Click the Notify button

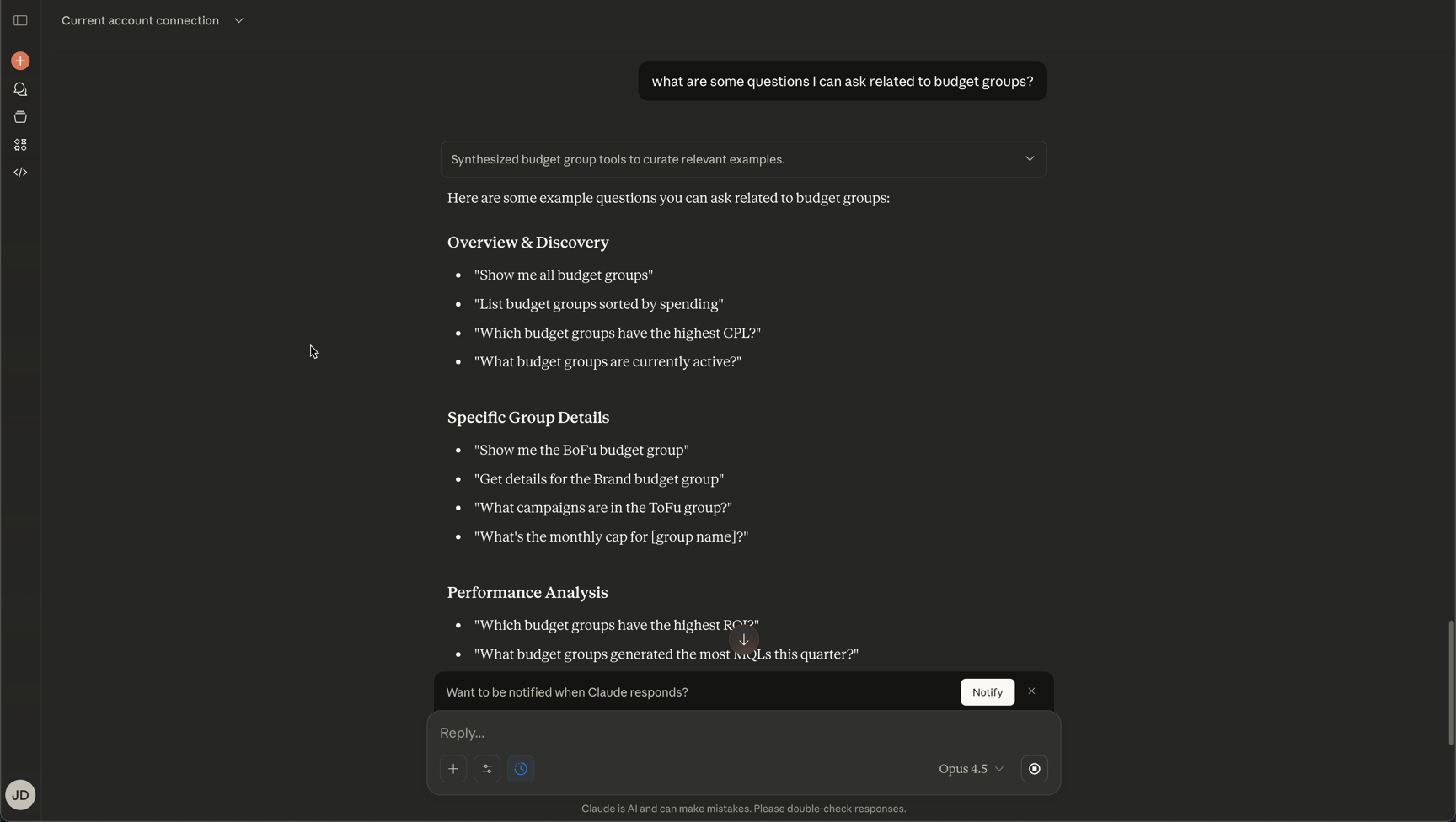pos(987,692)
